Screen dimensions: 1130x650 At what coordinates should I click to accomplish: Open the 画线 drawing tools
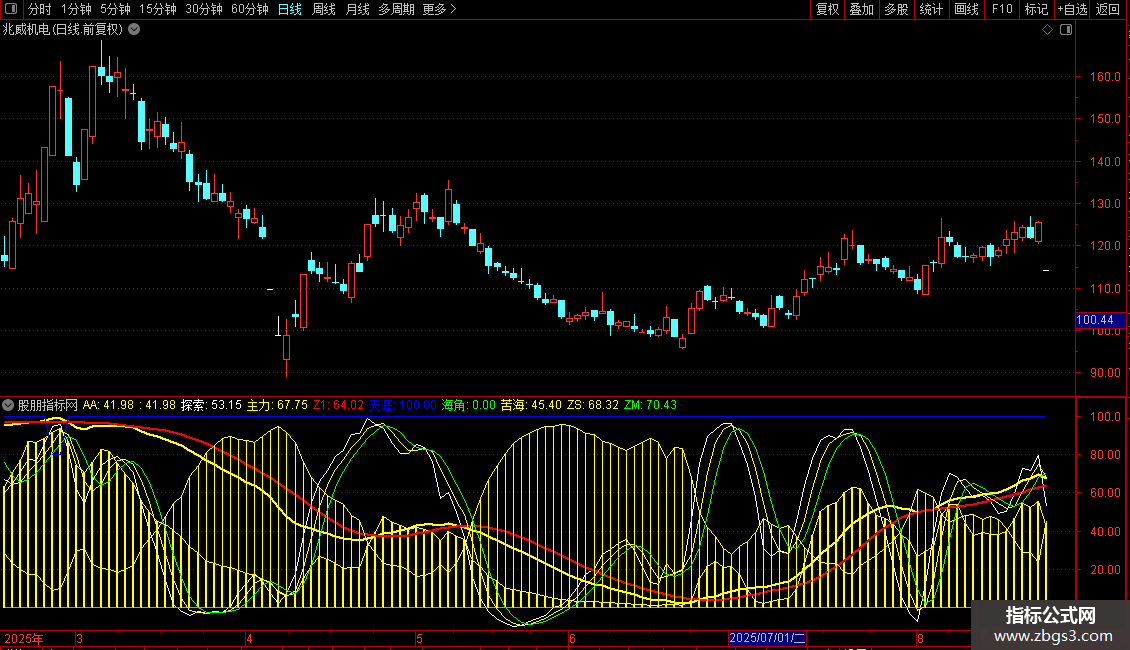966,9
